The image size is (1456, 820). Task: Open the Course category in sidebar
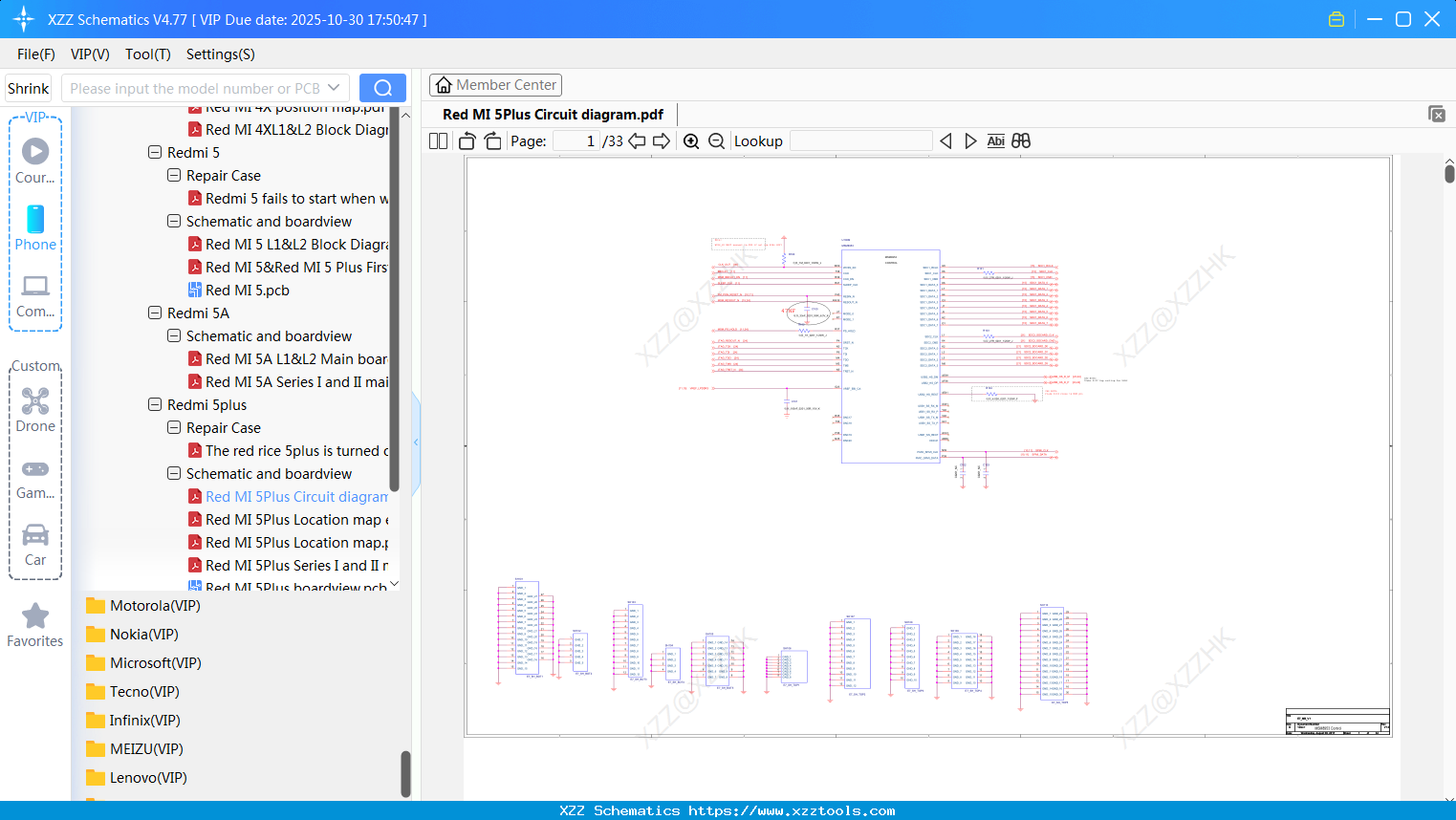35,161
